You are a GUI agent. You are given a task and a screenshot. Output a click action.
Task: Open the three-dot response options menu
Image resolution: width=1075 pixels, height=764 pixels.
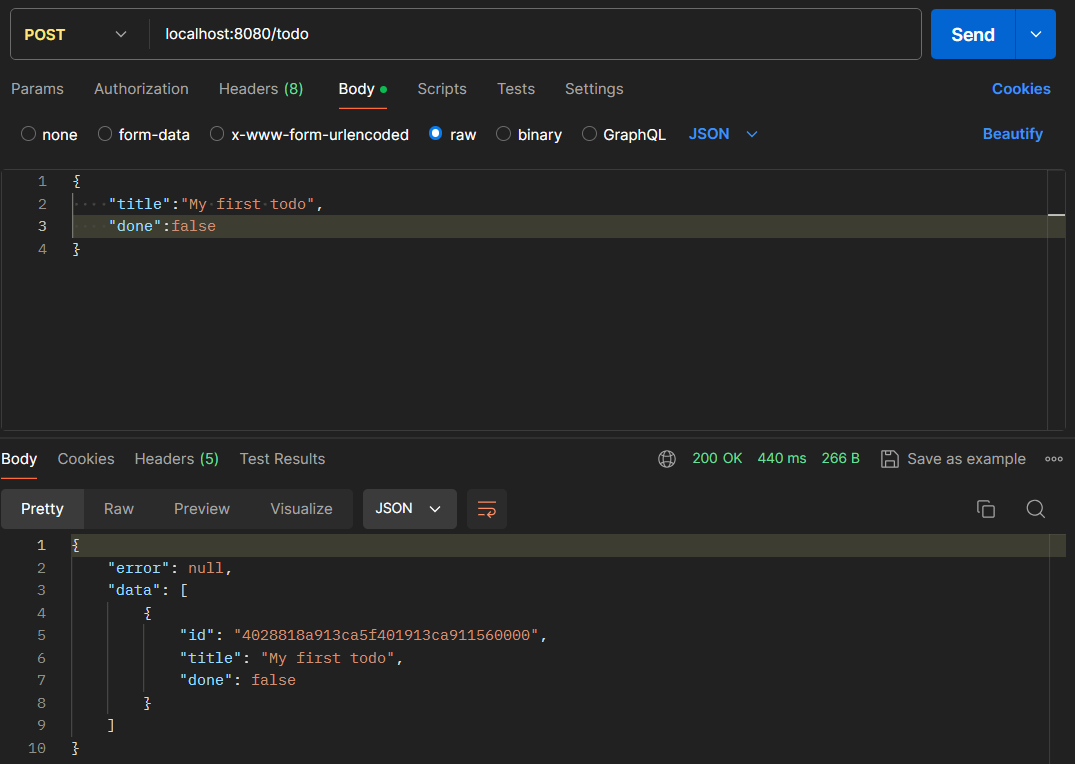coord(1054,459)
